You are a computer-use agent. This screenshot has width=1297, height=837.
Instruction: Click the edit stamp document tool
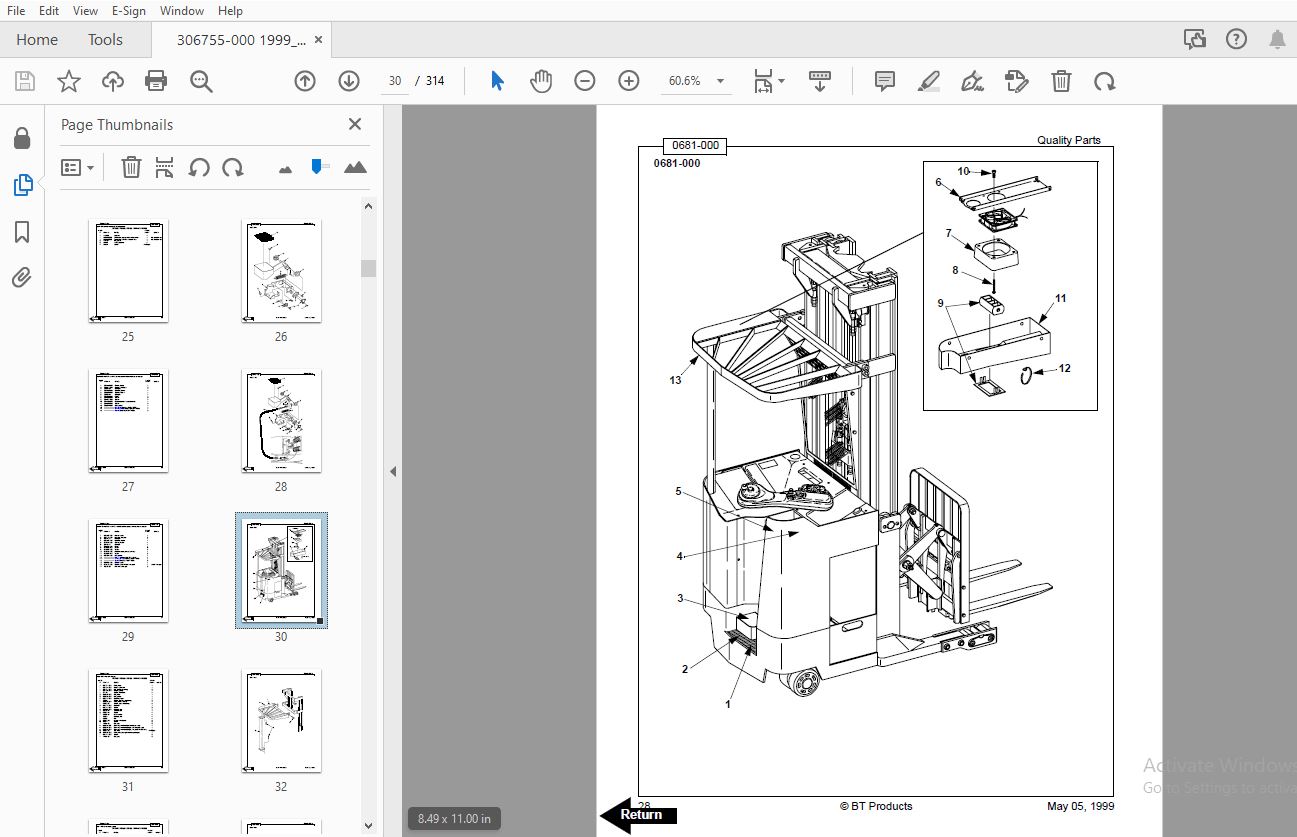[1017, 81]
